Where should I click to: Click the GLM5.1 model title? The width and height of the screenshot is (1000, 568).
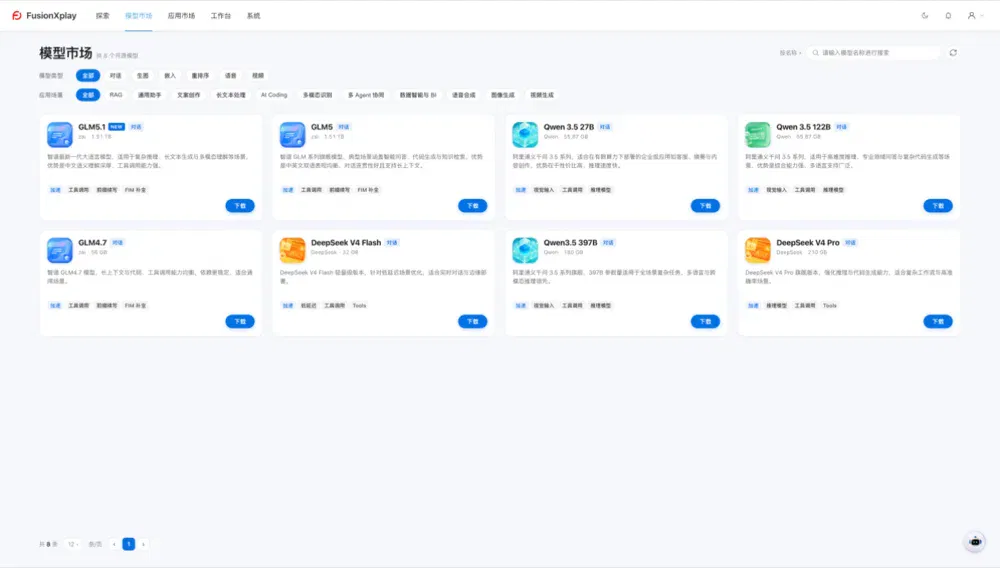click(x=92, y=127)
